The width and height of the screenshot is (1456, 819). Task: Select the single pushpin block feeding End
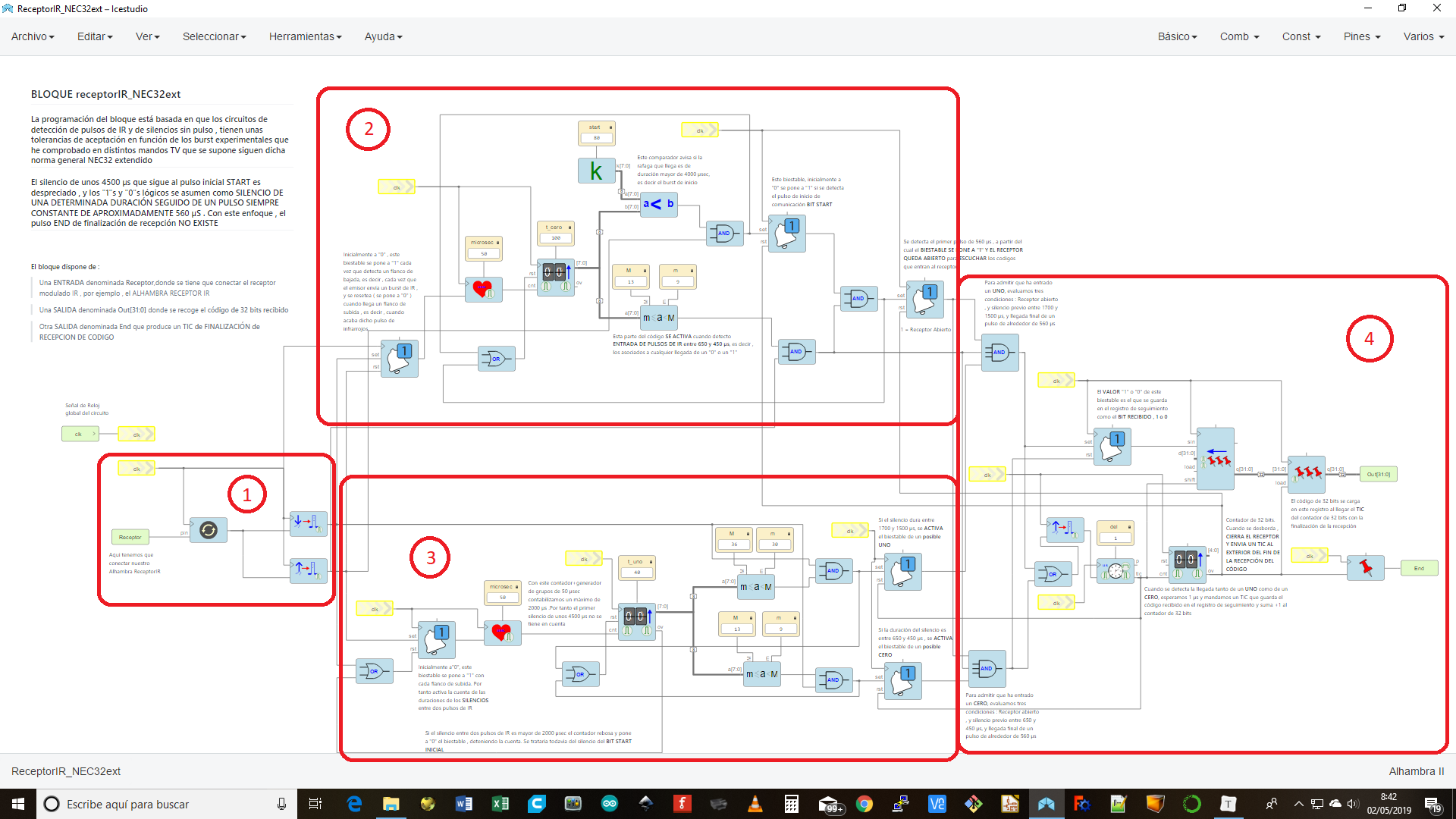click(1366, 567)
